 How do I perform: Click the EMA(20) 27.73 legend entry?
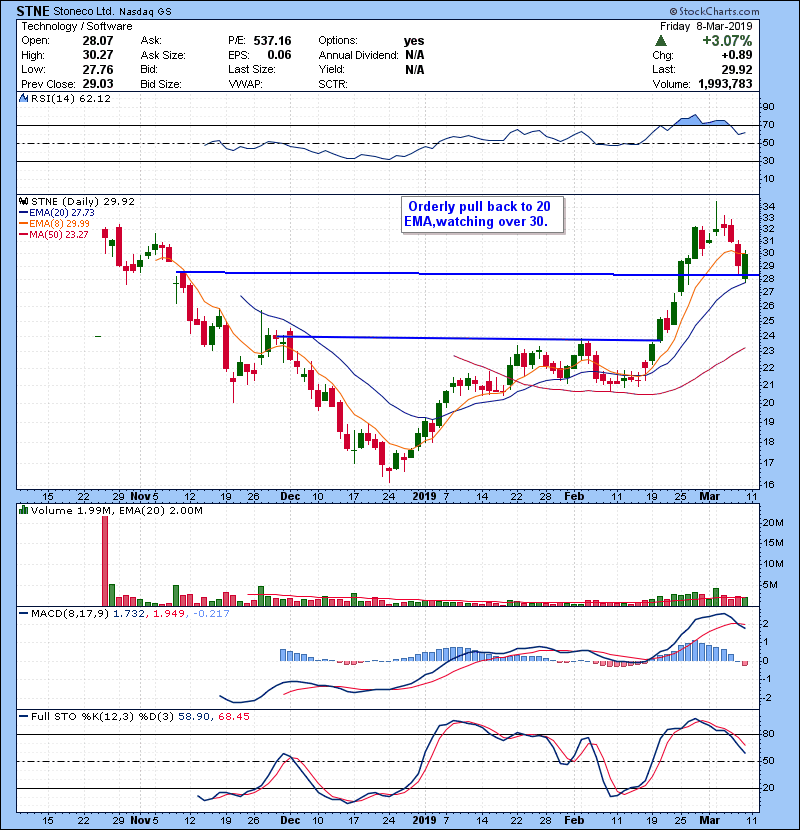pos(57,213)
